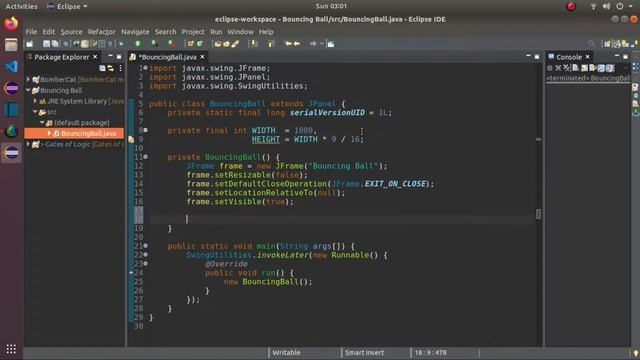640x360 pixels.
Task: Click the Open Task toolbar icon
Action: point(226,44)
